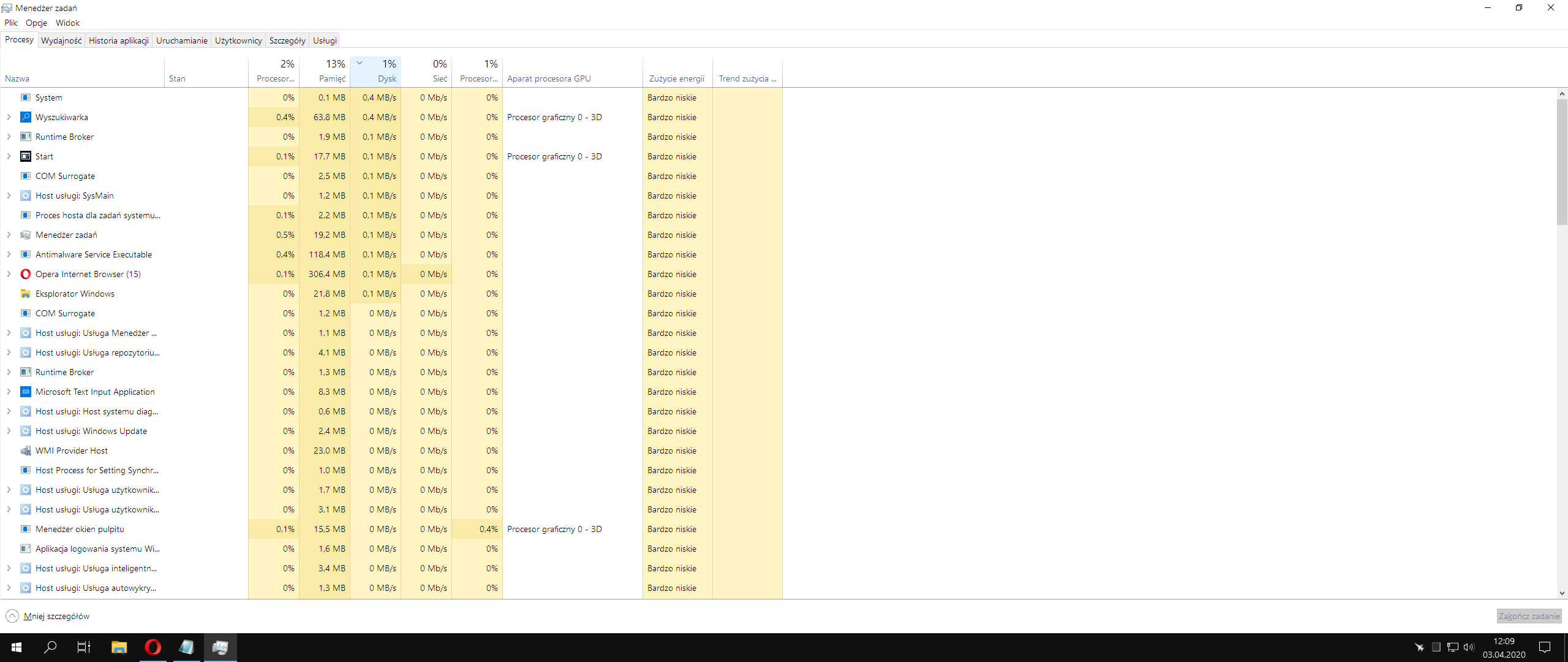Expand the Wyszukiwarka process group
Image resolution: width=1568 pixels, height=662 pixels.
9,117
